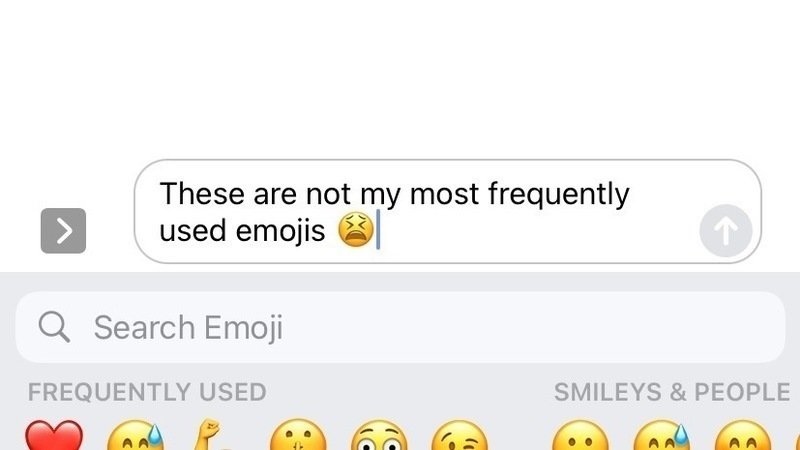Pick the flexed biceps emoji
The image size is (800, 450).
point(215,438)
